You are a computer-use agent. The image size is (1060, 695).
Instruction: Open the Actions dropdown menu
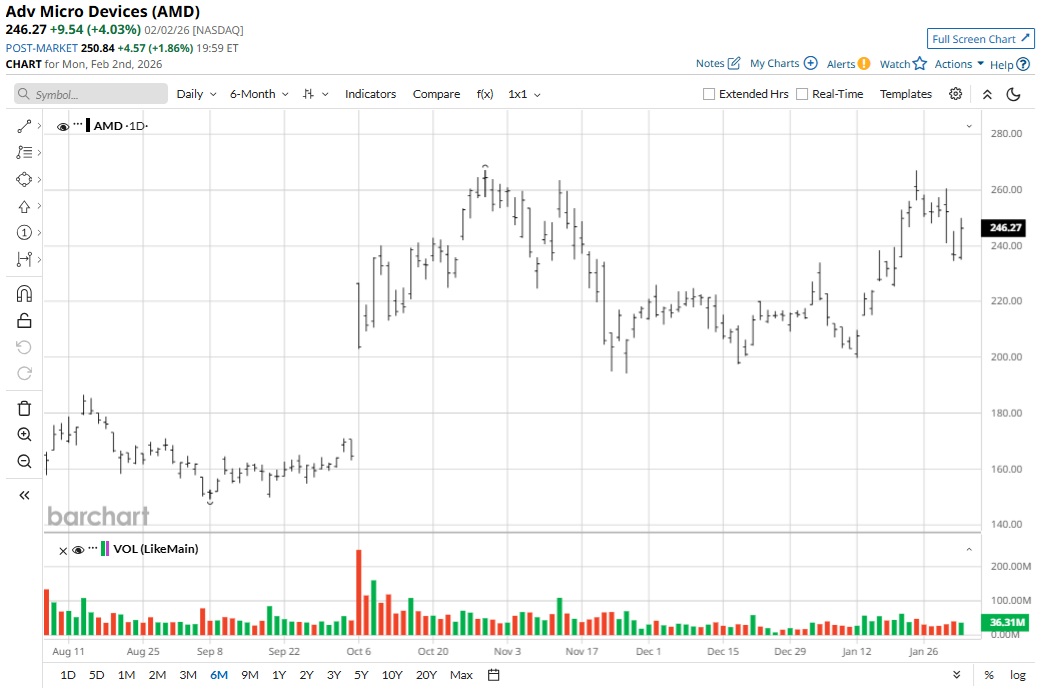959,64
